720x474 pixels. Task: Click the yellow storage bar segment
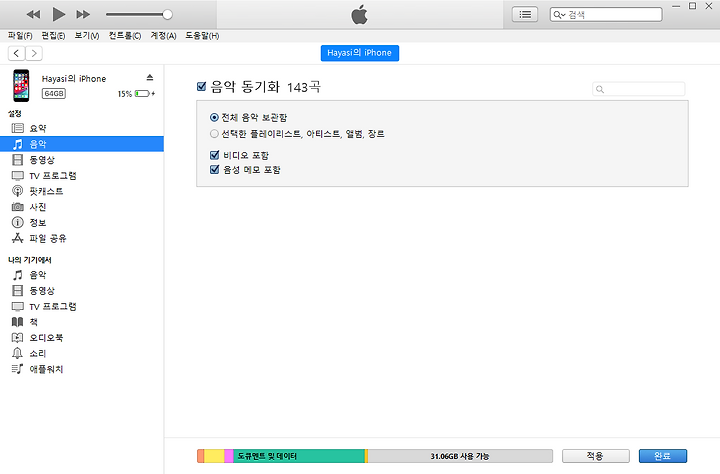(x=214, y=456)
